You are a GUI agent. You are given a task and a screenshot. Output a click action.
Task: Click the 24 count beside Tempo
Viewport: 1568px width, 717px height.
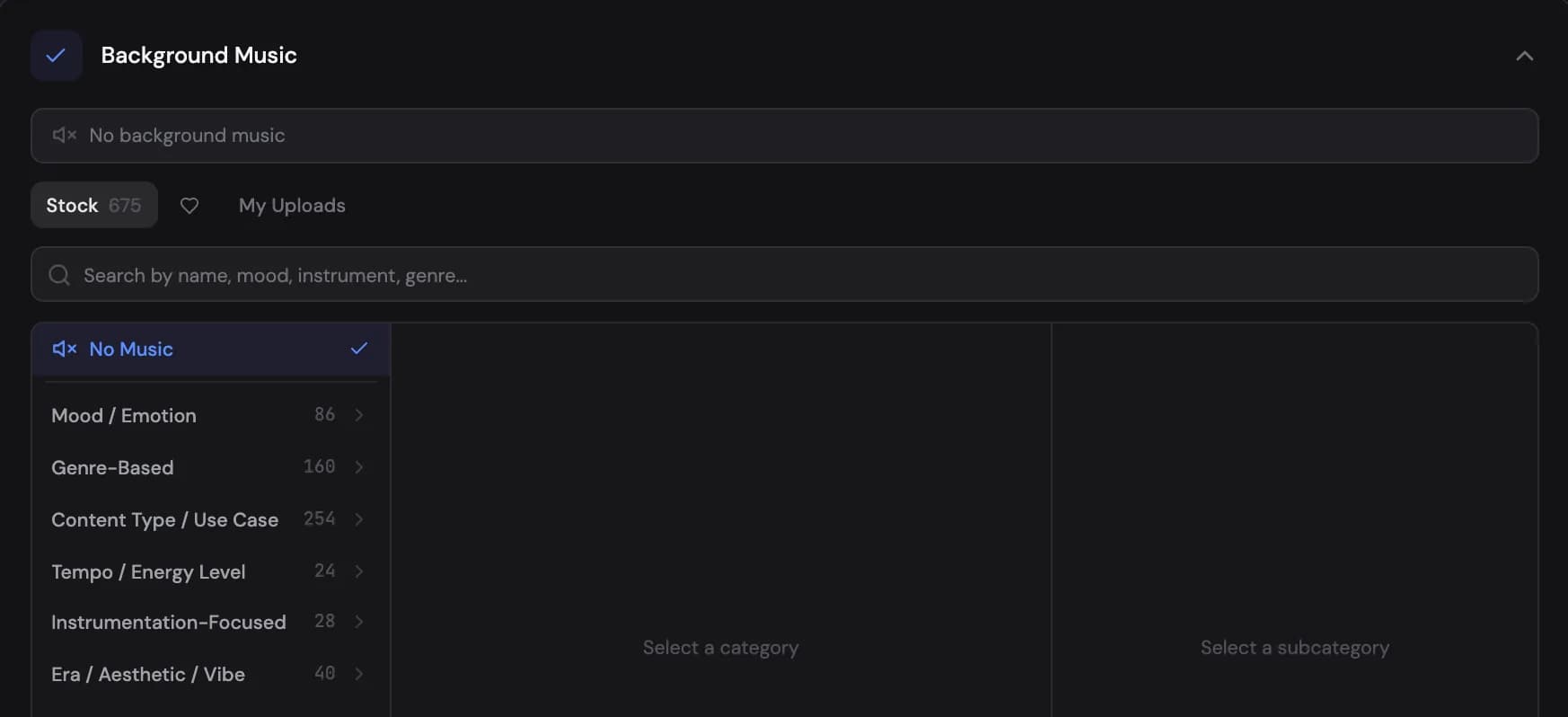point(324,571)
